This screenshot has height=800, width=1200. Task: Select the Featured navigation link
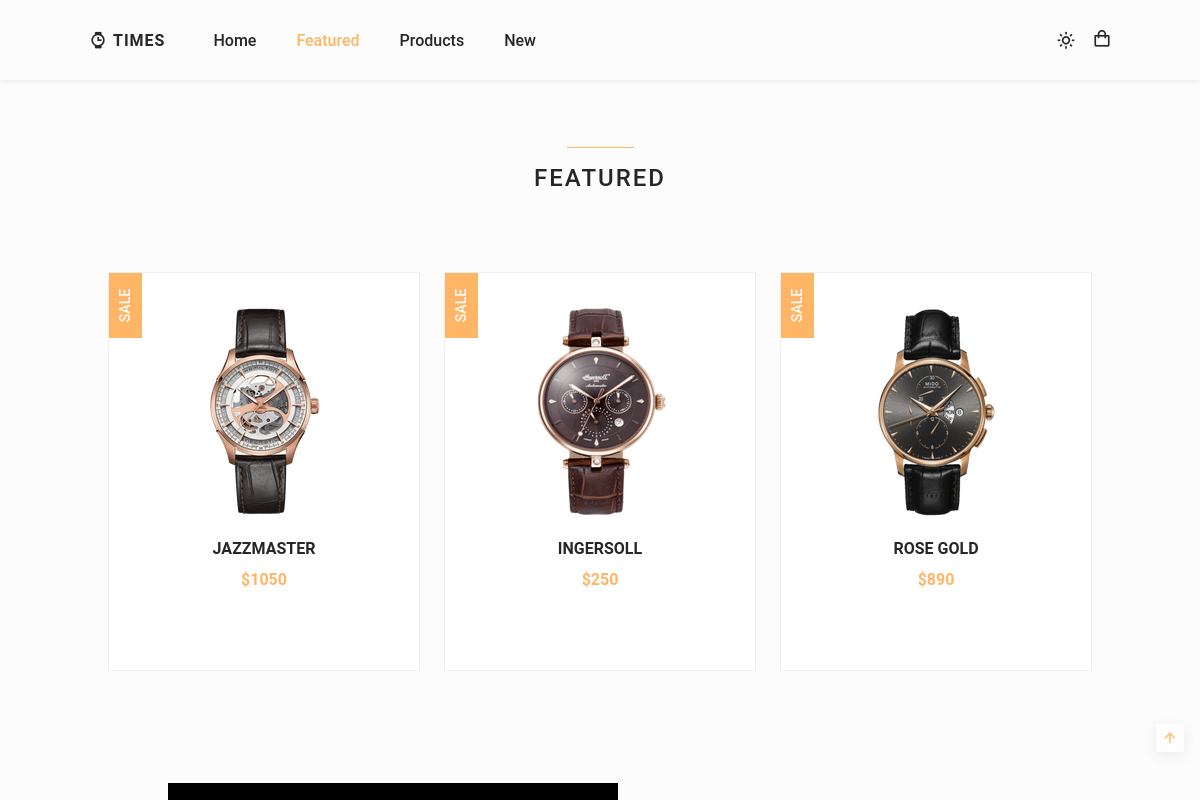[x=328, y=40]
